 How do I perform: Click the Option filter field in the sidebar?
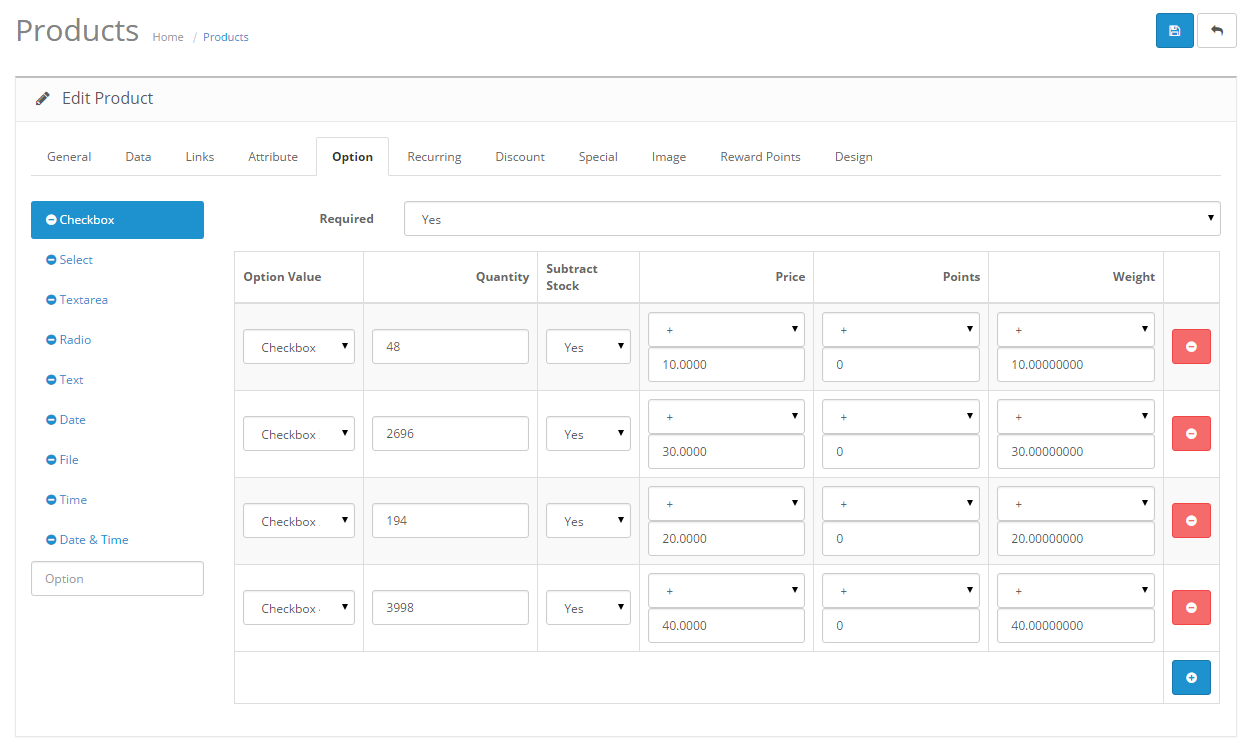pos(117,578)
